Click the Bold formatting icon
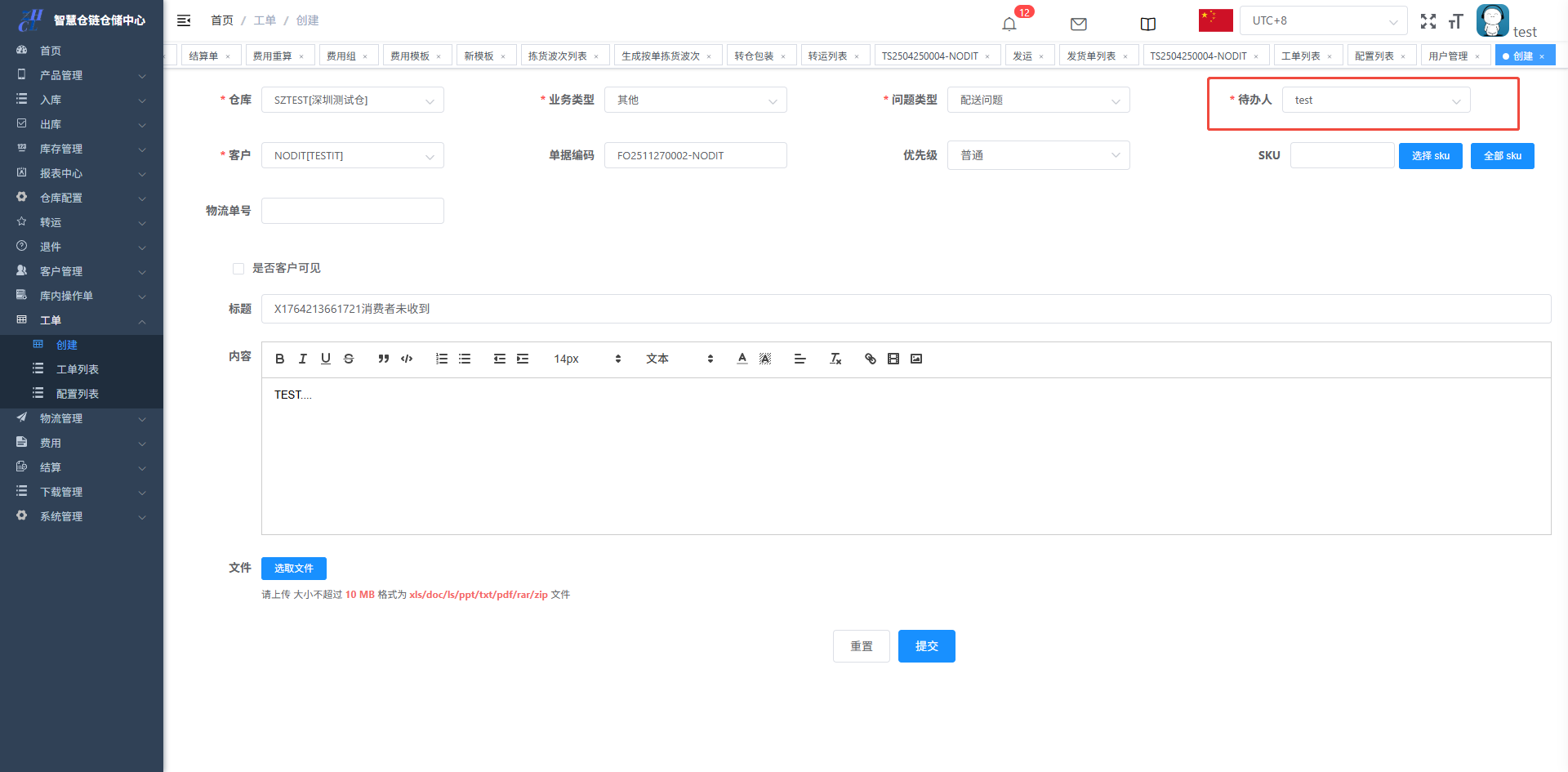The height and width of the screenshot is (772, 1568). pos(279,359)
